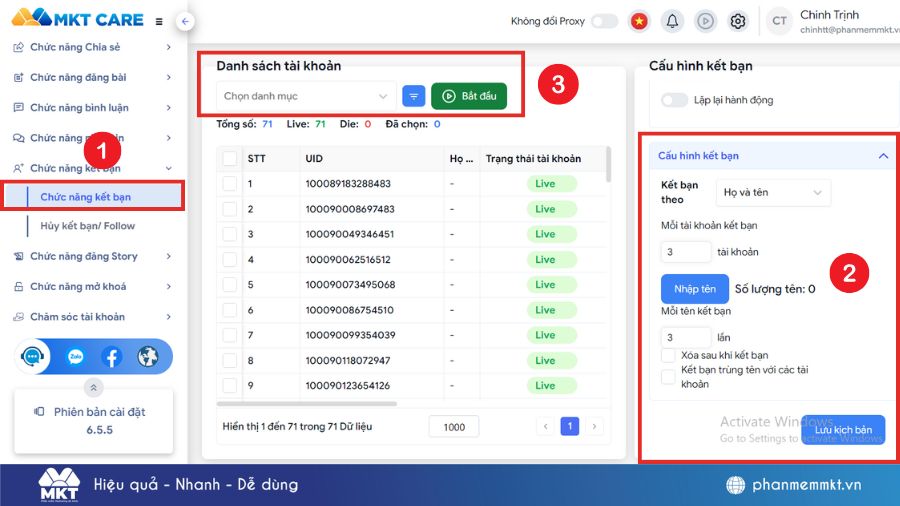Viewport: 900px width, 506px height.
Task: Click the back arrow collapse sidebar button
Action: 185,22
